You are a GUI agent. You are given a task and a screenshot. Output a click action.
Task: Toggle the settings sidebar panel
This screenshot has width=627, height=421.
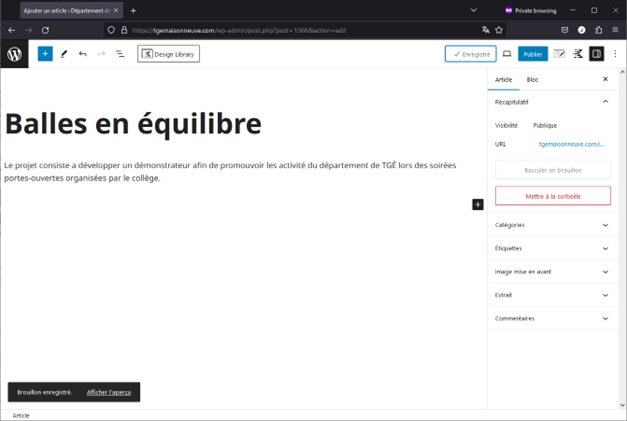point(597,54)
